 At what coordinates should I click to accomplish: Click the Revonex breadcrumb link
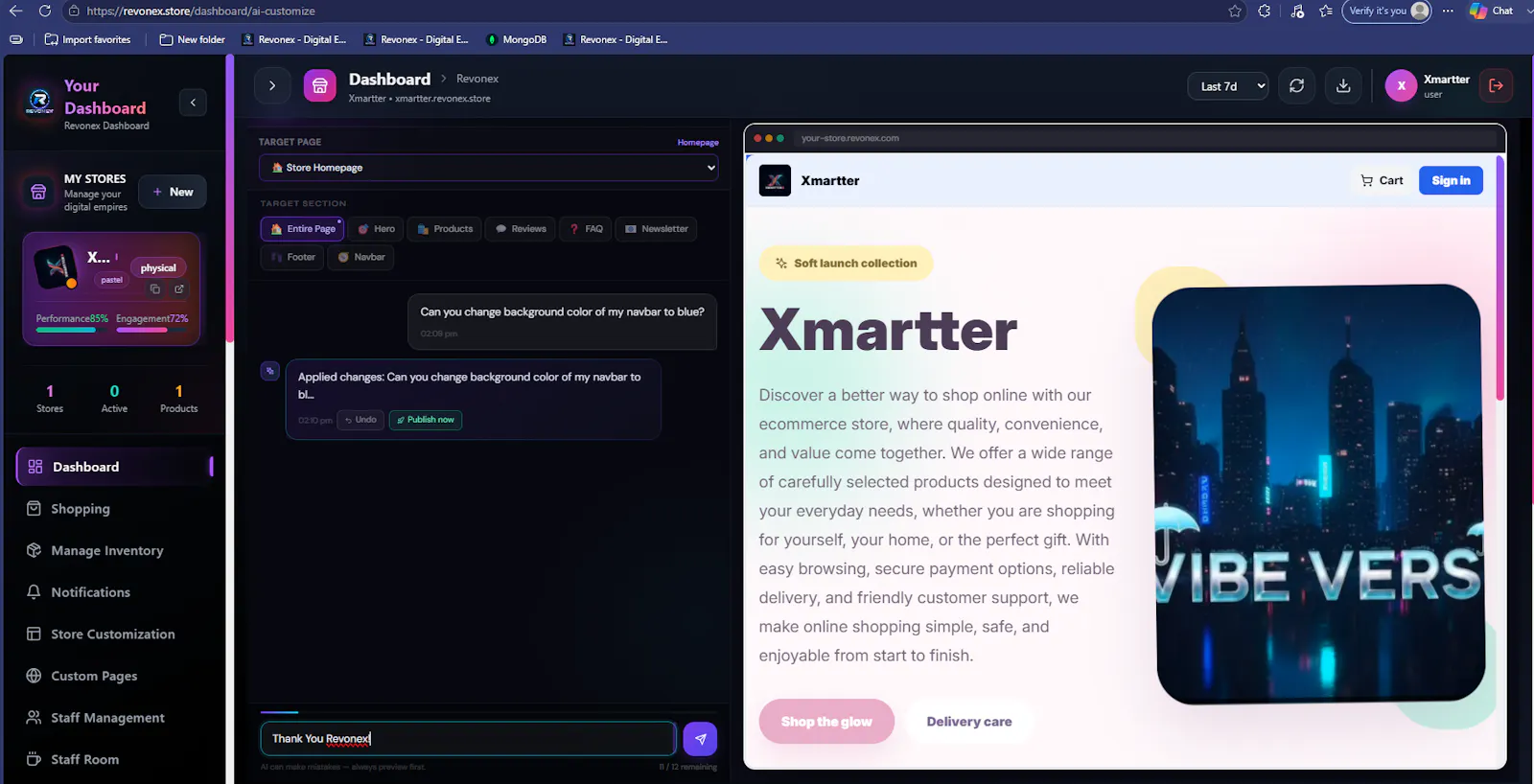click(477, 79)
